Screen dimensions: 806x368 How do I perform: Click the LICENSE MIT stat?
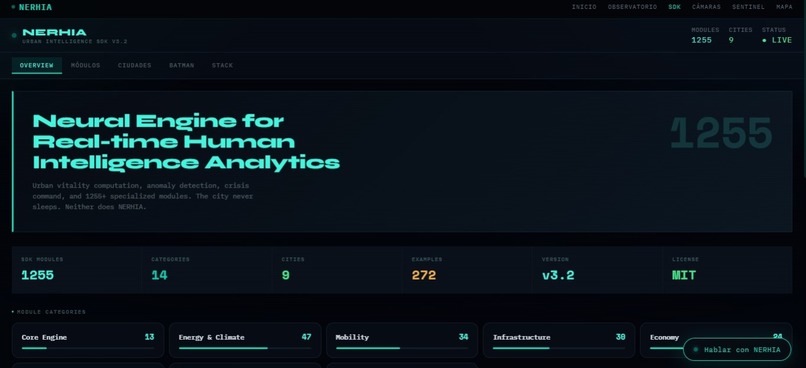727,269
